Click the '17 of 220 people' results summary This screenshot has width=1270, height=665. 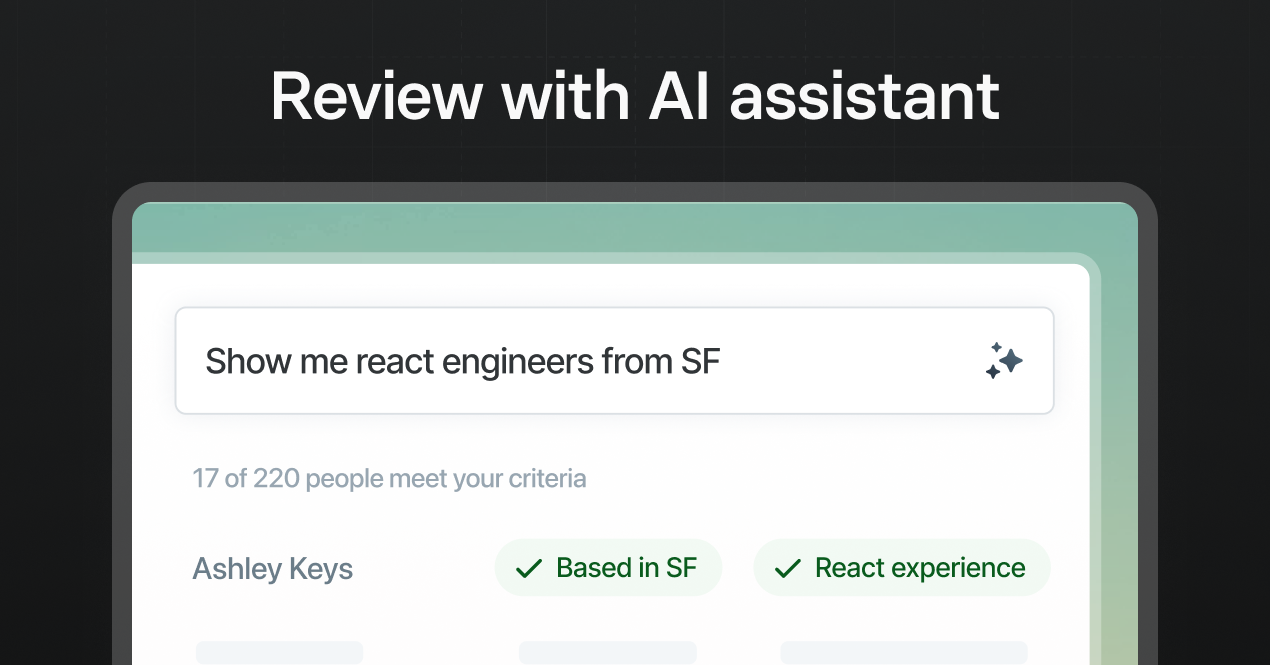(x=389, y=478)
